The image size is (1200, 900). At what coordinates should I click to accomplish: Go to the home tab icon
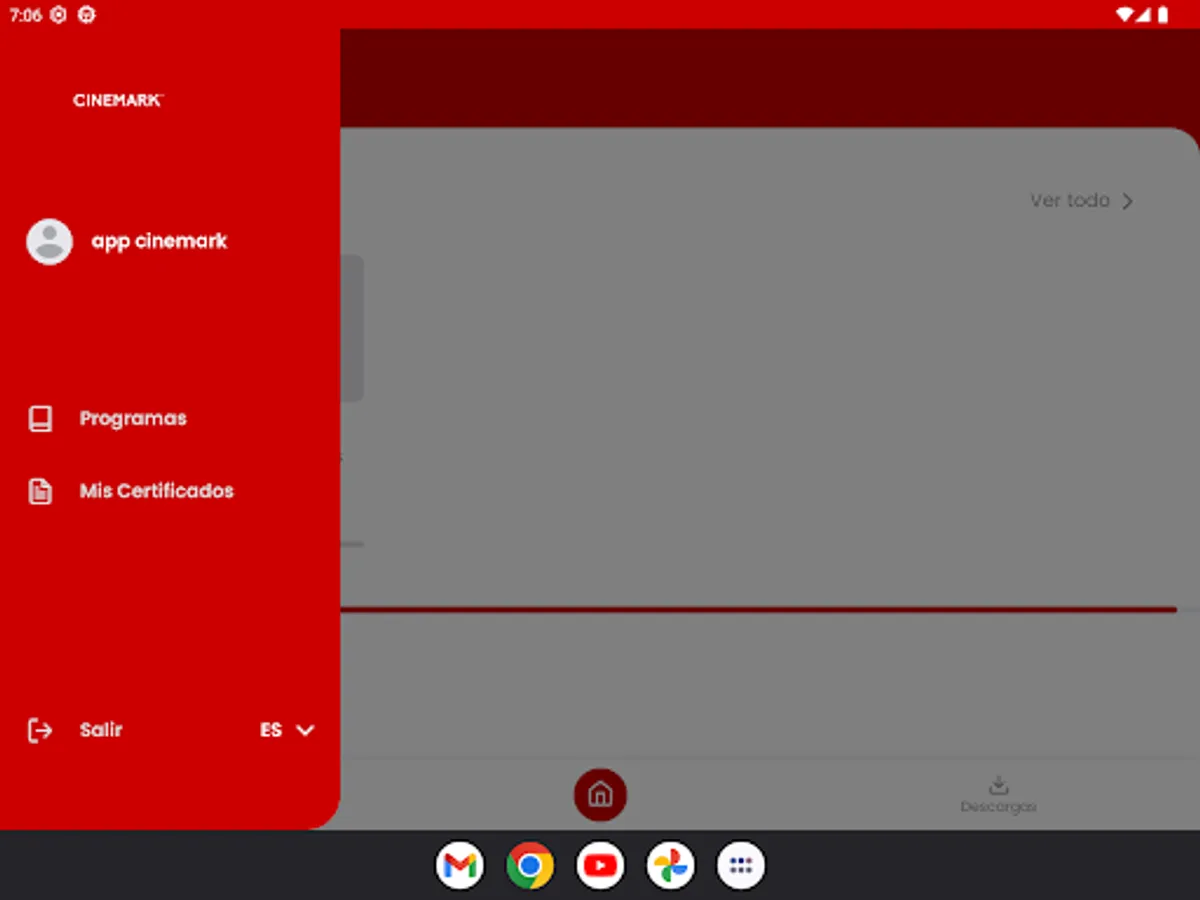pyautogui.click(x=600, y=795)
